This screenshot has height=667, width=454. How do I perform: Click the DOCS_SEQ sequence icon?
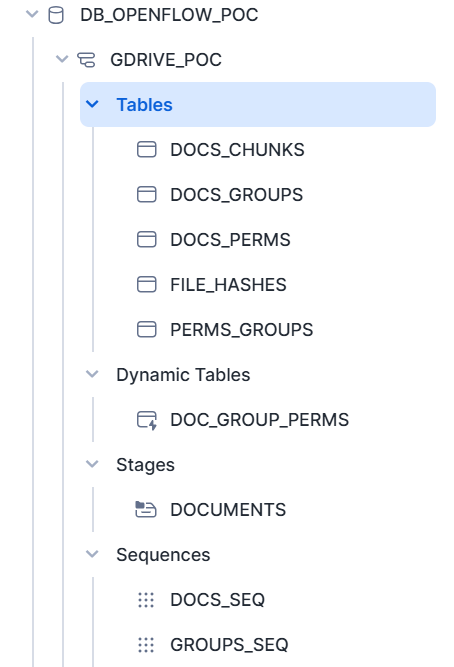(146, 600)
